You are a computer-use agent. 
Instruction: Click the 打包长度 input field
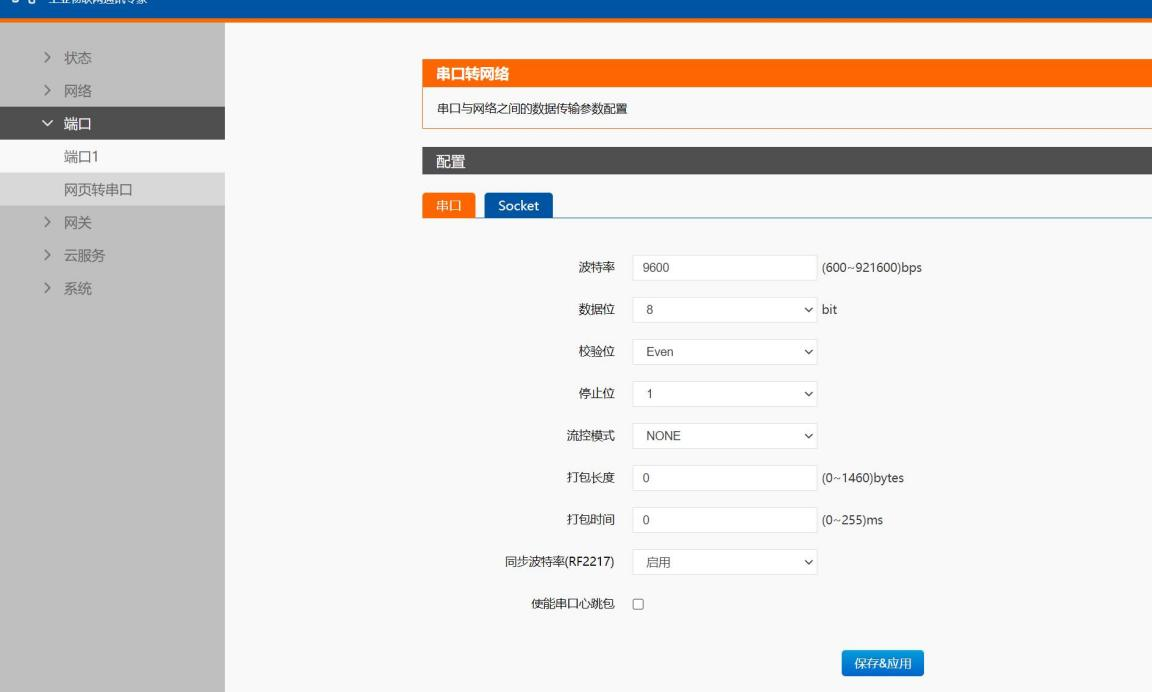724,478
